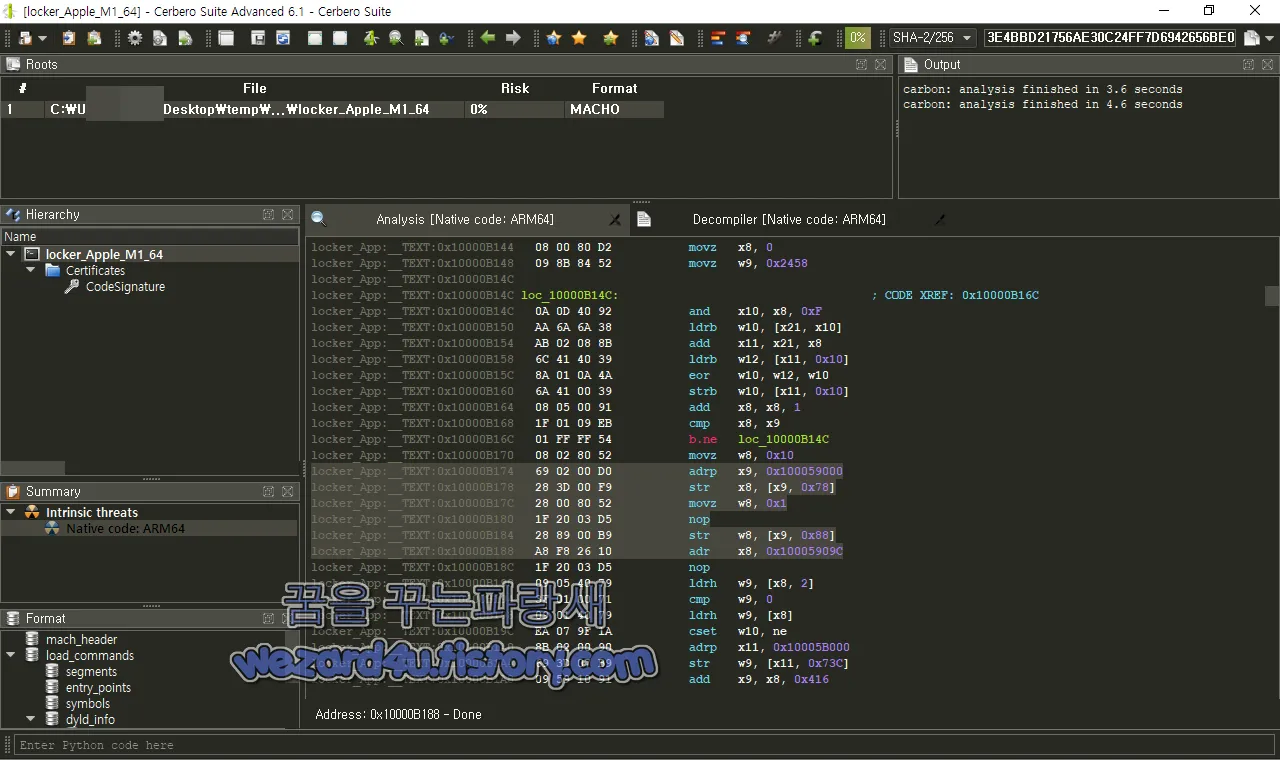Open settings via the gear icon
The width and height of the screenshot is (1280, 760).
tap(135, 38)
